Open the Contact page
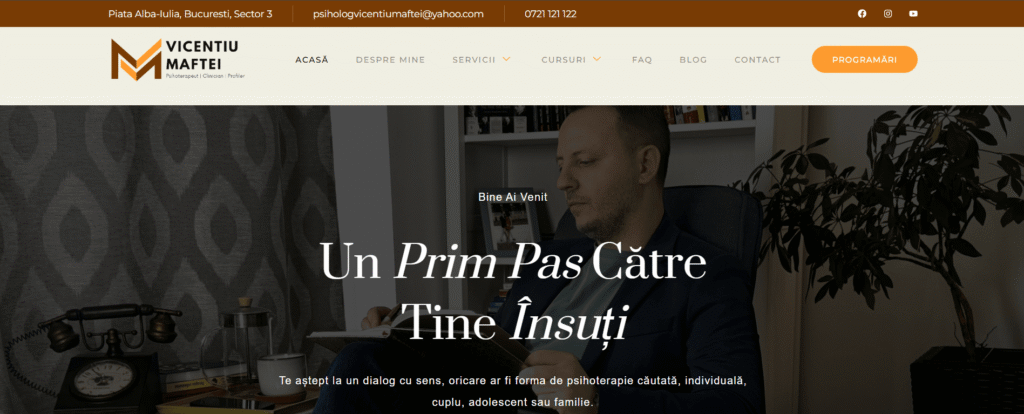1024x414 pixels. pos(758,60)
